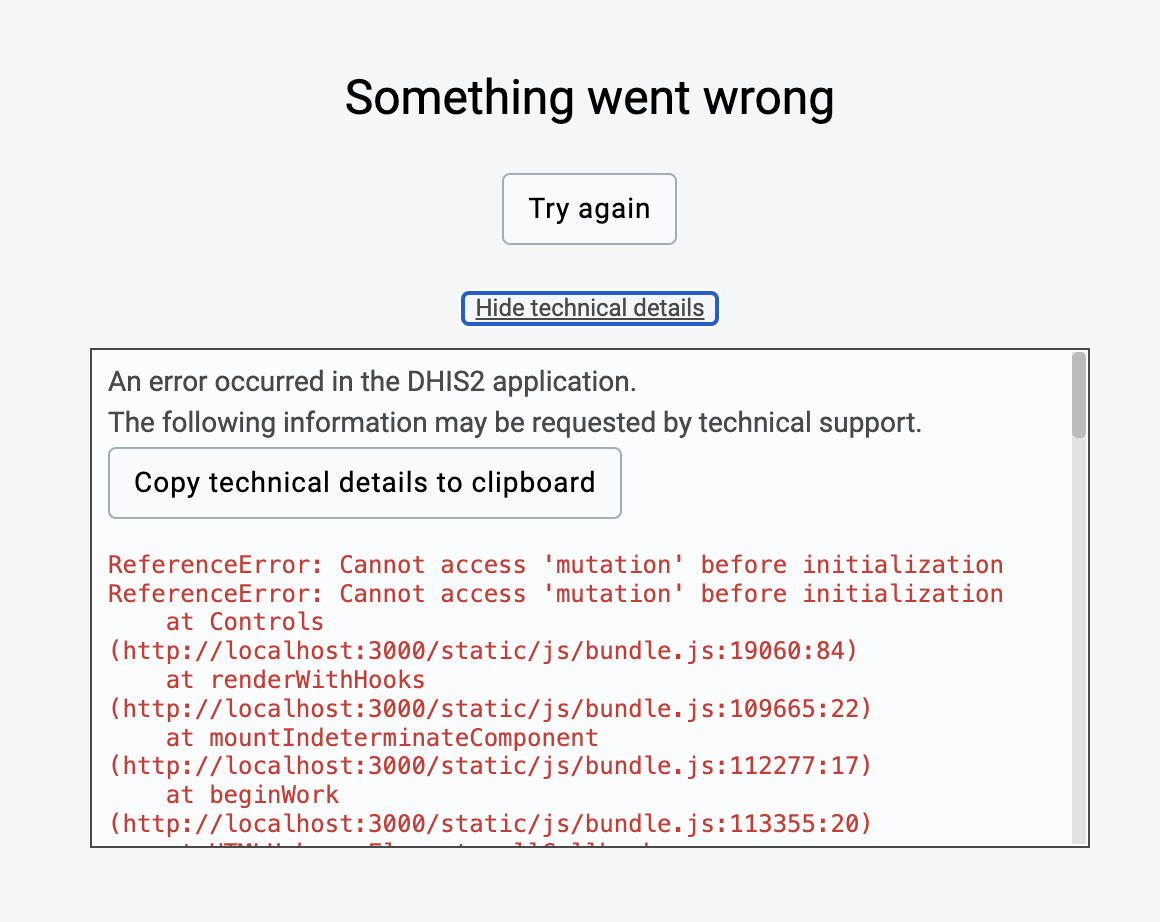This screenshot has width=1160, height=922.
Task: Hide technical details via the underlined link
Action: (x=589, y=308)
